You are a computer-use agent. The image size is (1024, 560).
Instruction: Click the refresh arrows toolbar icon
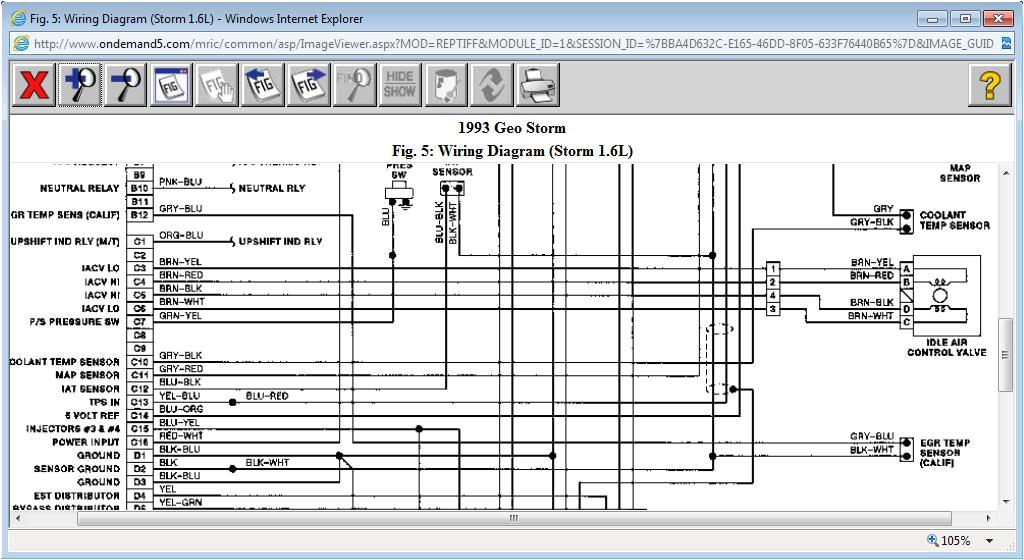(x=492, y=85)
